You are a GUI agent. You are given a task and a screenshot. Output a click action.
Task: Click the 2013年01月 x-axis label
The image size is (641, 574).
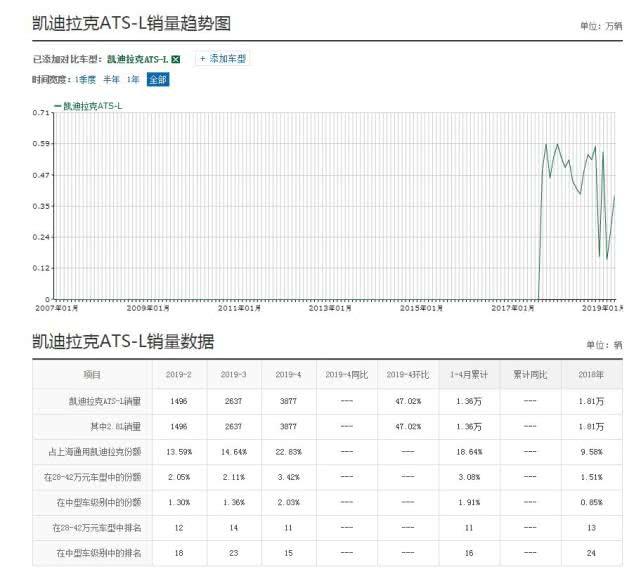click(330, 308)
